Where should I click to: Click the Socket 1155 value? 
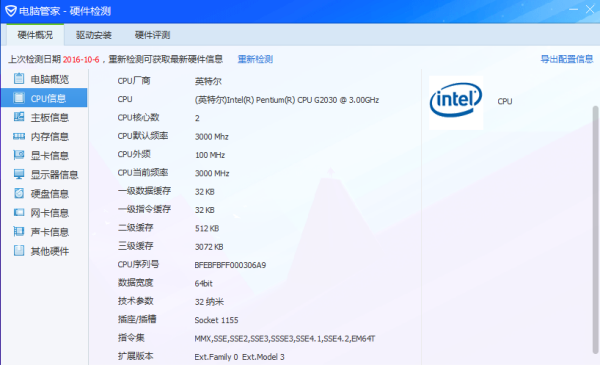pyautogui.click(x=216, y=320)
